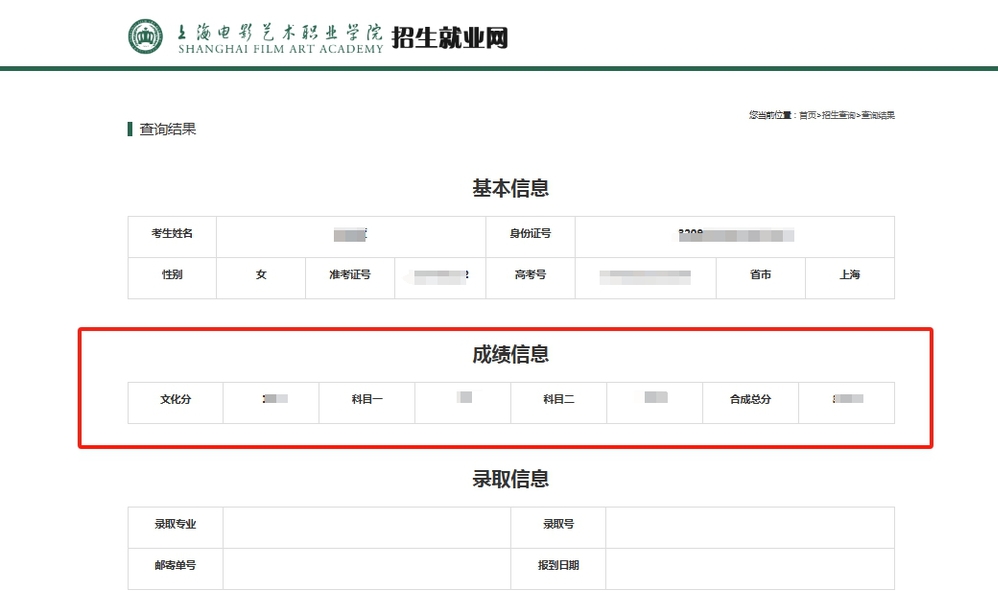The image size is (998, 614).
Task: Click the blurred 身份证号 value cell
Action: 734,235
